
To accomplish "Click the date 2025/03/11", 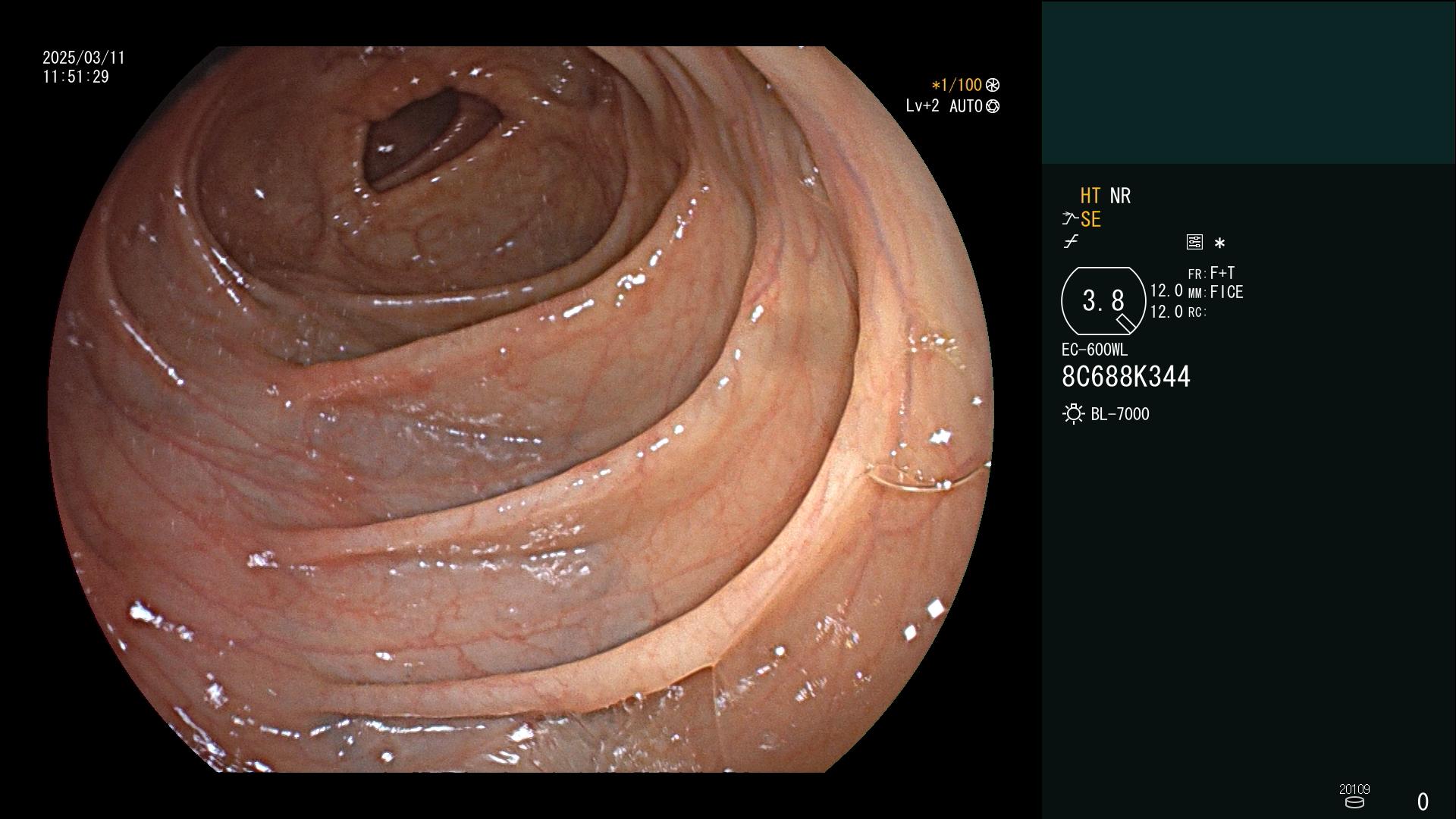I will tap(83, 58).
